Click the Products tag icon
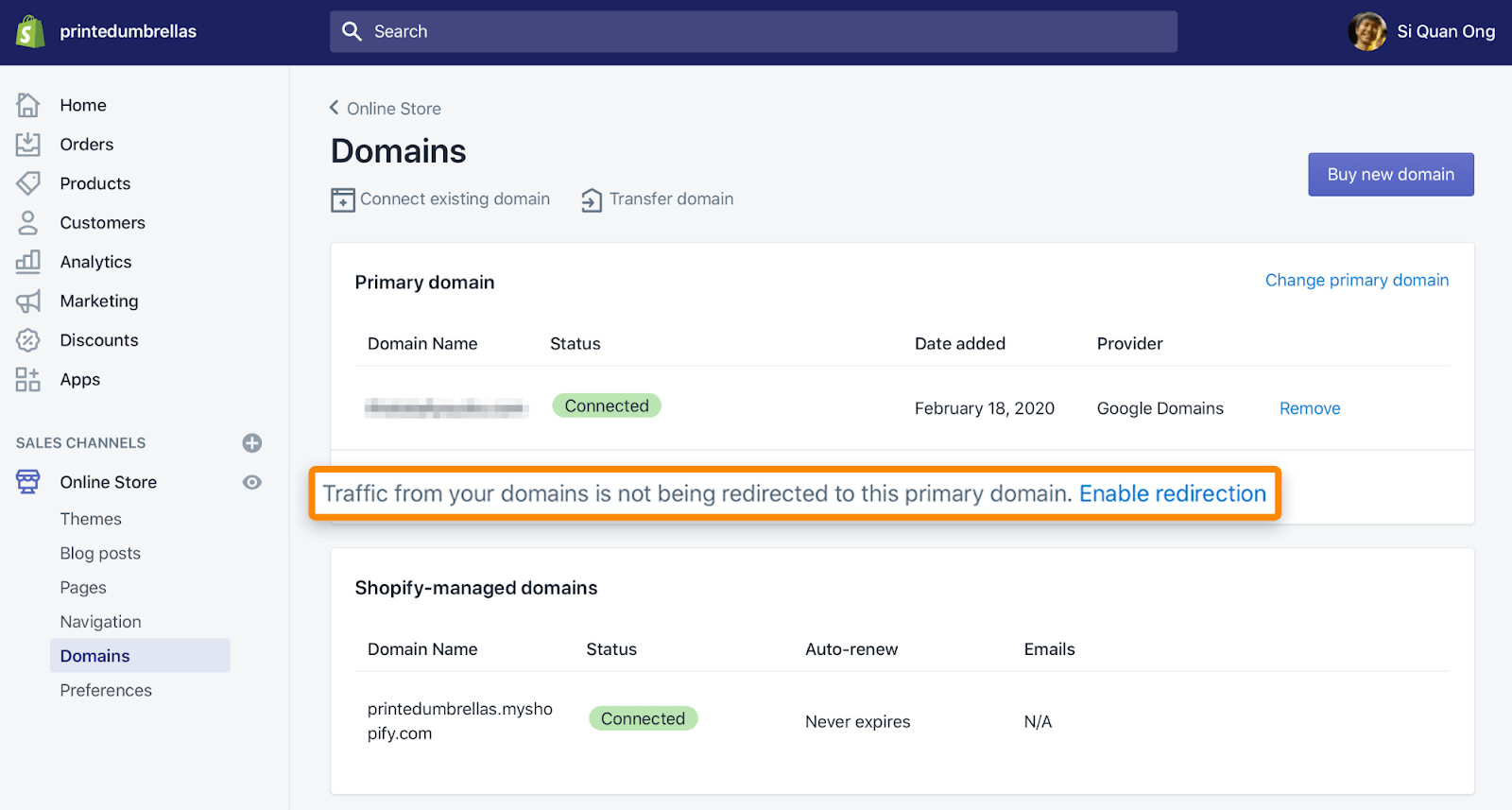The image size is (1512, 810). click(28, 183)
